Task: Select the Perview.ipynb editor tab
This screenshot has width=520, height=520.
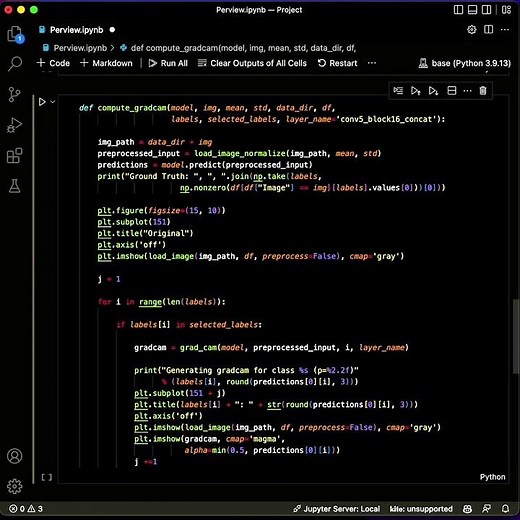Action: click(76, 30)
